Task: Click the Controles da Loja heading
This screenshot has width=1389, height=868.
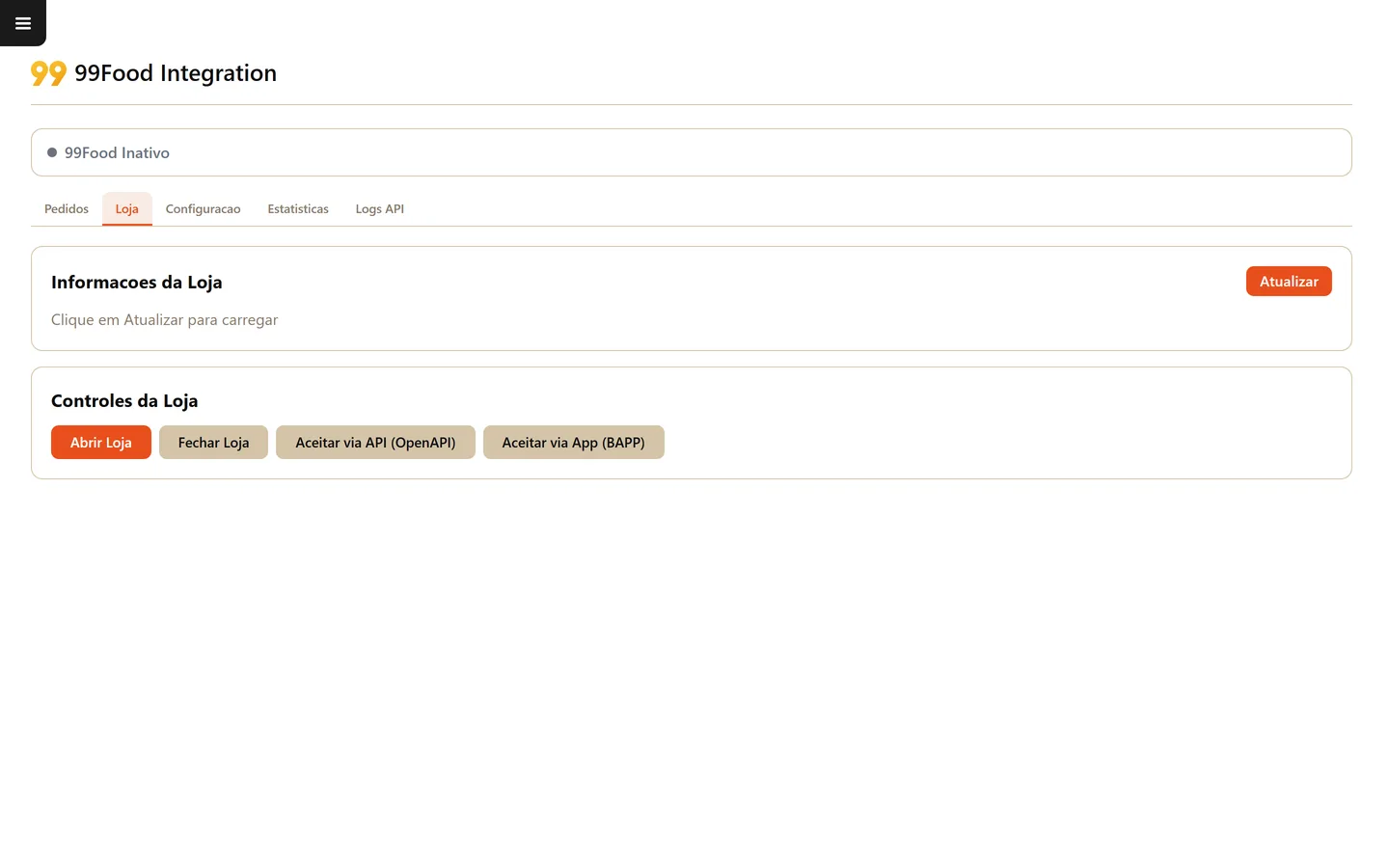Action: pos(124,401)
